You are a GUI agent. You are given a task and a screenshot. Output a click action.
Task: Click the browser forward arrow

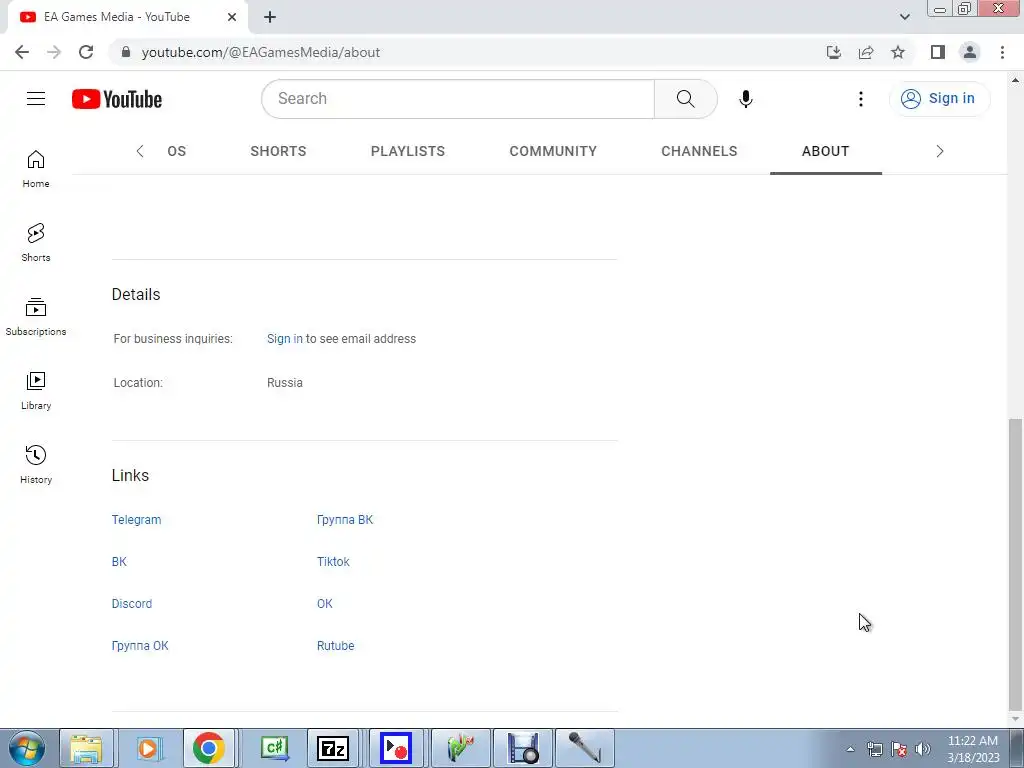[x=54, y=52]
